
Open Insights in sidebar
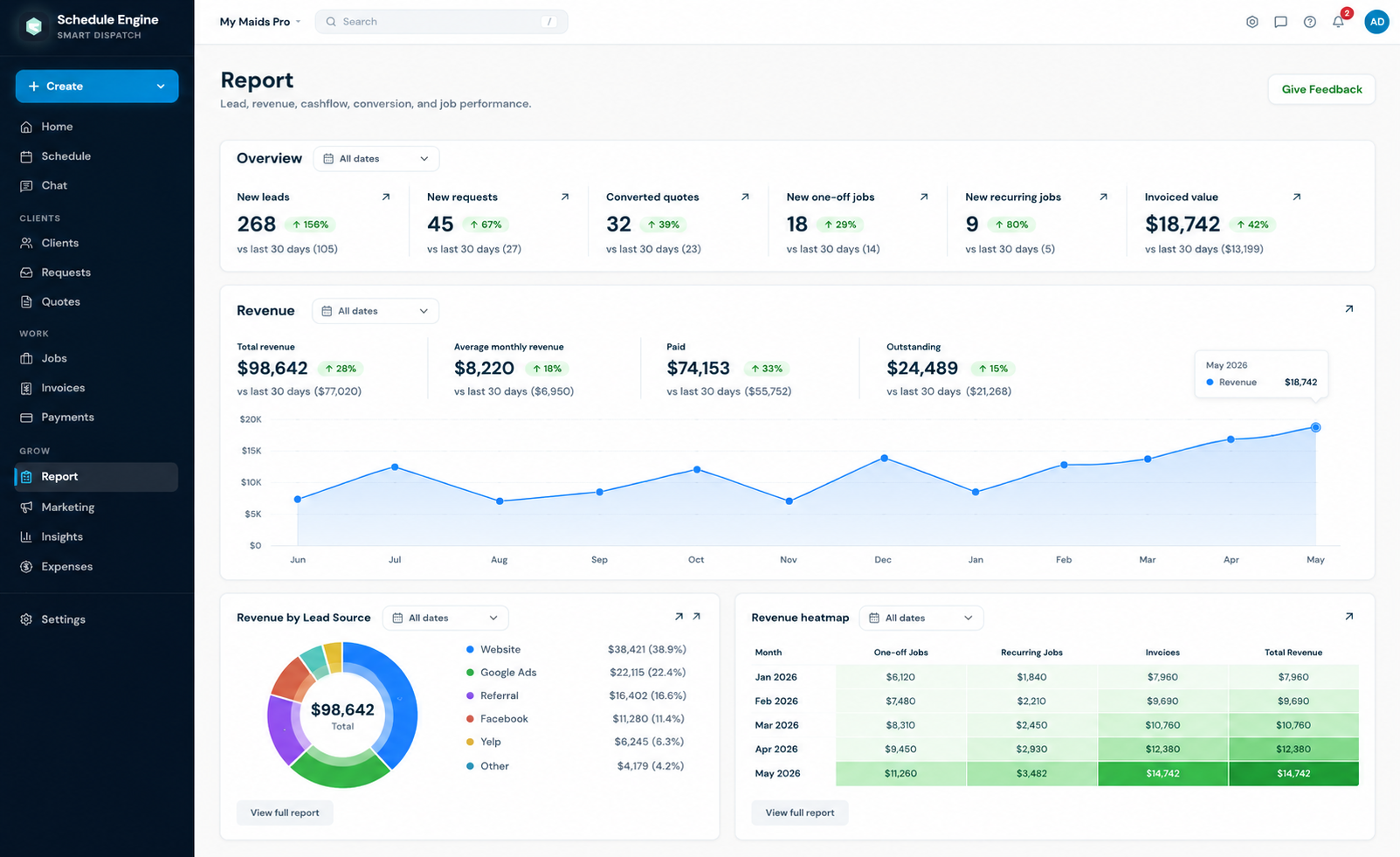click(x=97, y=536)
